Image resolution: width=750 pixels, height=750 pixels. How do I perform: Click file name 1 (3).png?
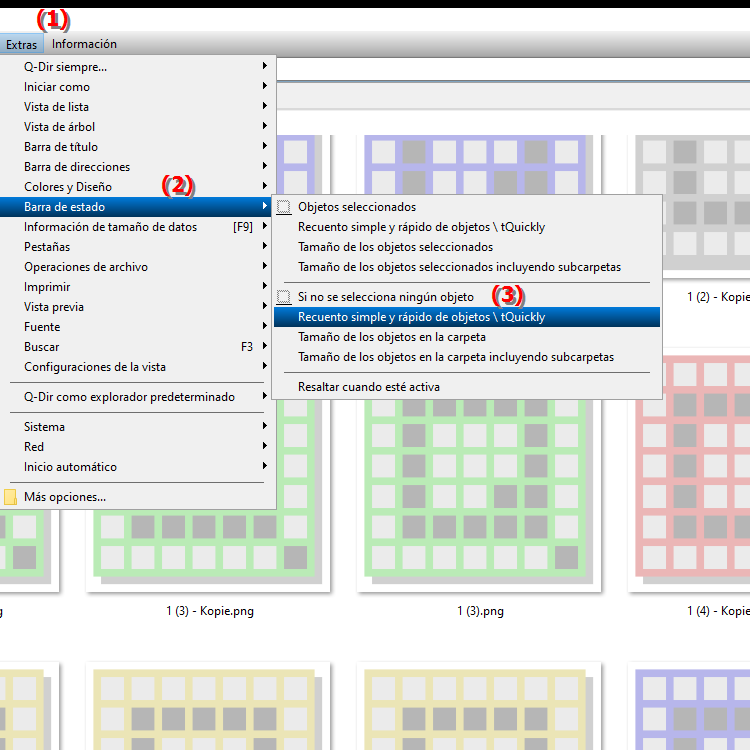pyautogui.click(x=480, y=611)
